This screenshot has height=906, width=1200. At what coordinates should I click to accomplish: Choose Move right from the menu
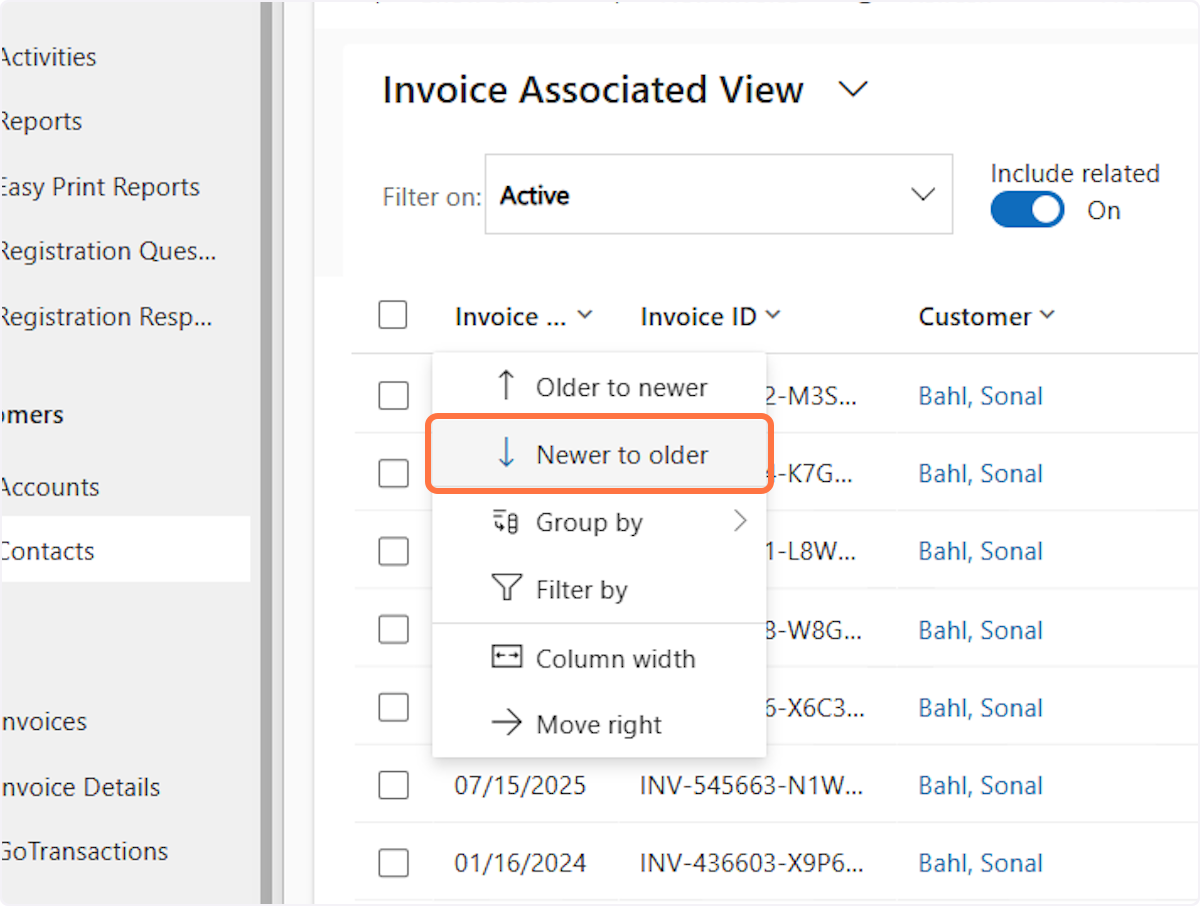pyautogui.click(x=599, y=724)
